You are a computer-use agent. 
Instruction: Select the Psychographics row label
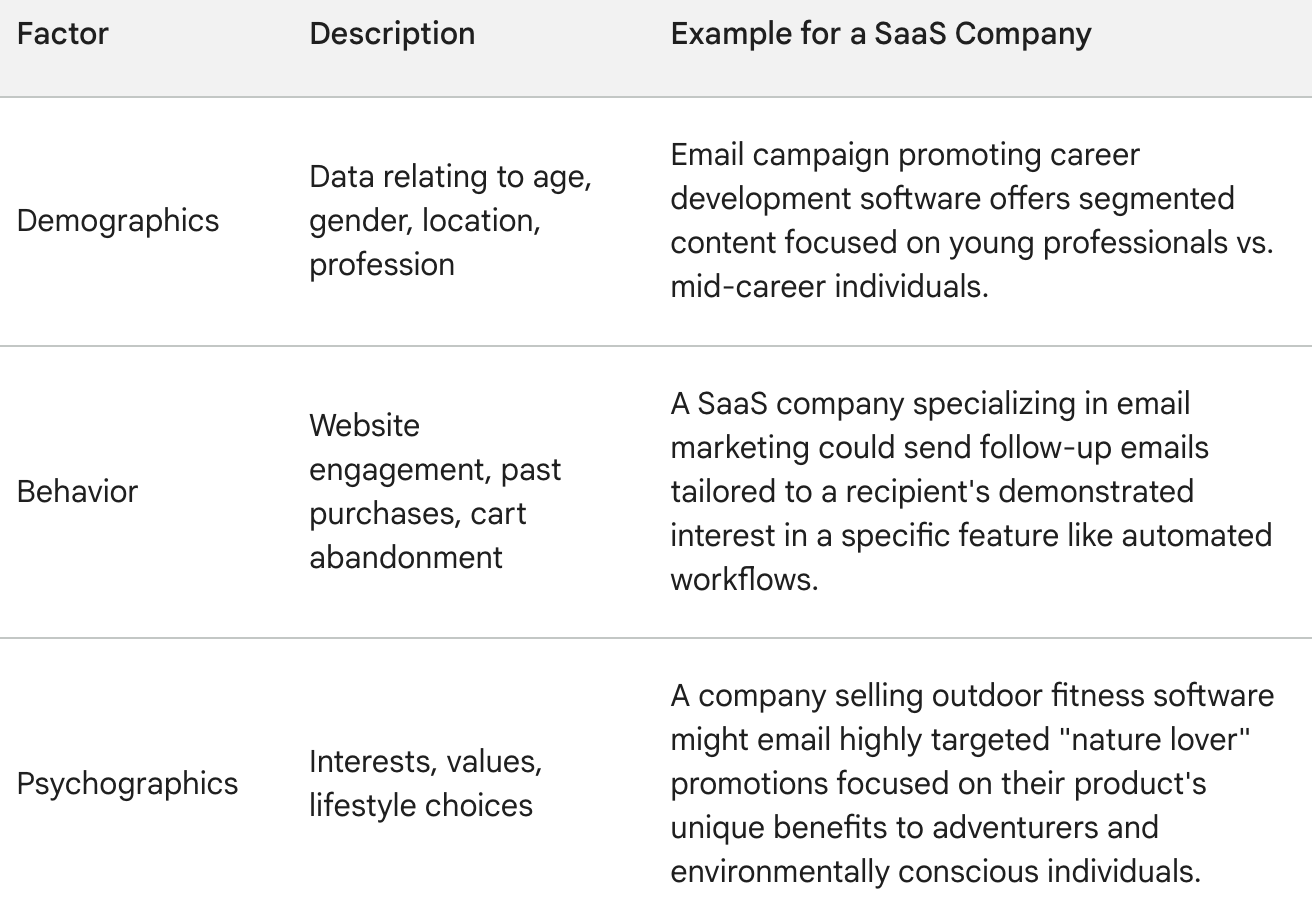(x=128, y=783)
